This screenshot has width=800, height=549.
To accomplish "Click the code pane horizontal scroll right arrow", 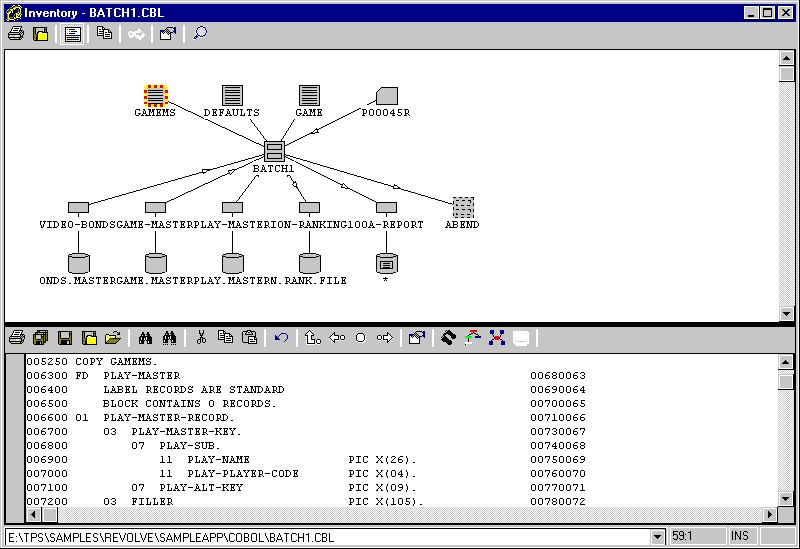I will 768,514.
